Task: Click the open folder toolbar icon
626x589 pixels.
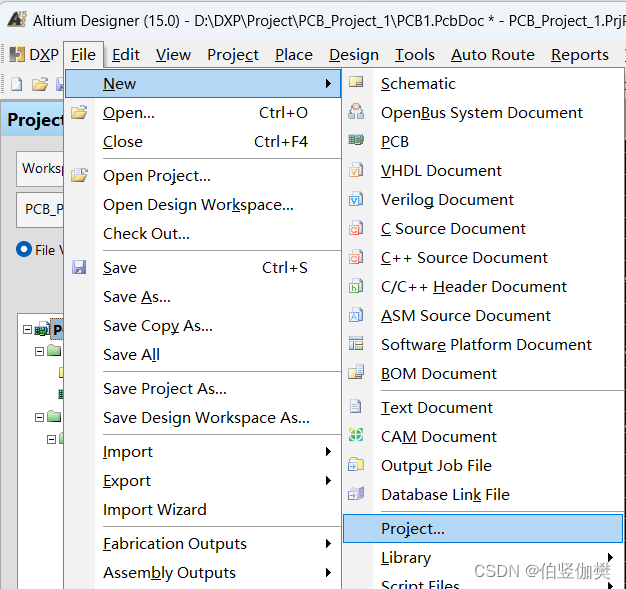Action: point(40,84)
